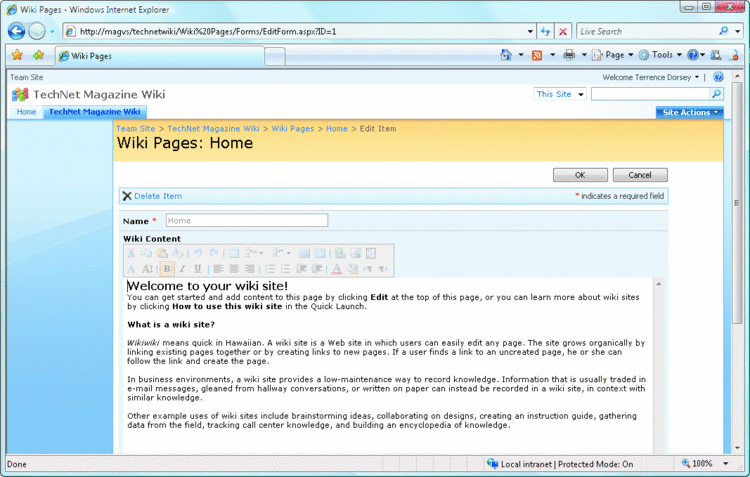Open print options dropdown arrow
The image size is (750, 477).
pyautogui.click(x=584, y=55)
